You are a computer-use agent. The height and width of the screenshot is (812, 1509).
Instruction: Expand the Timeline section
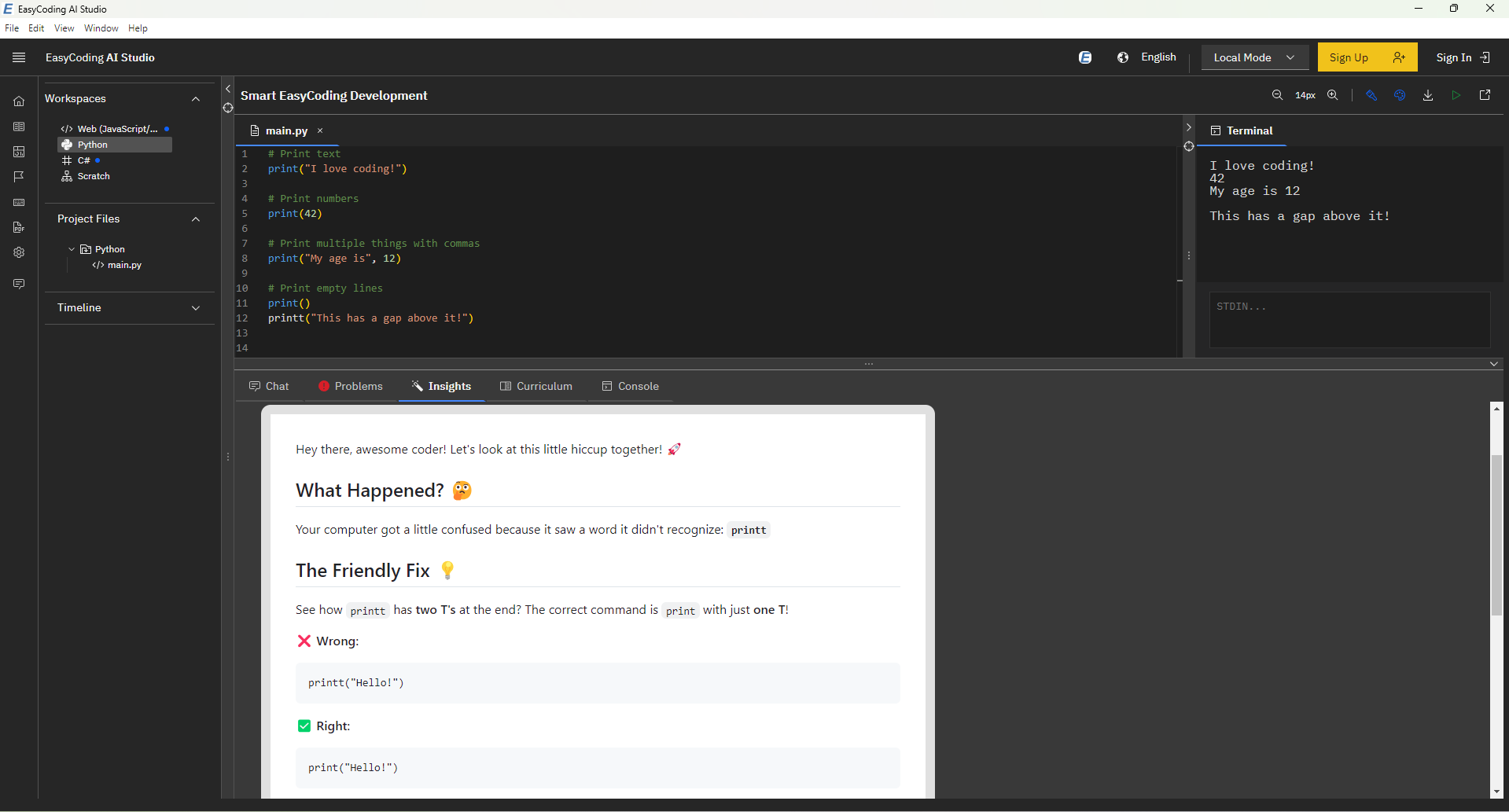click(196, 308)
